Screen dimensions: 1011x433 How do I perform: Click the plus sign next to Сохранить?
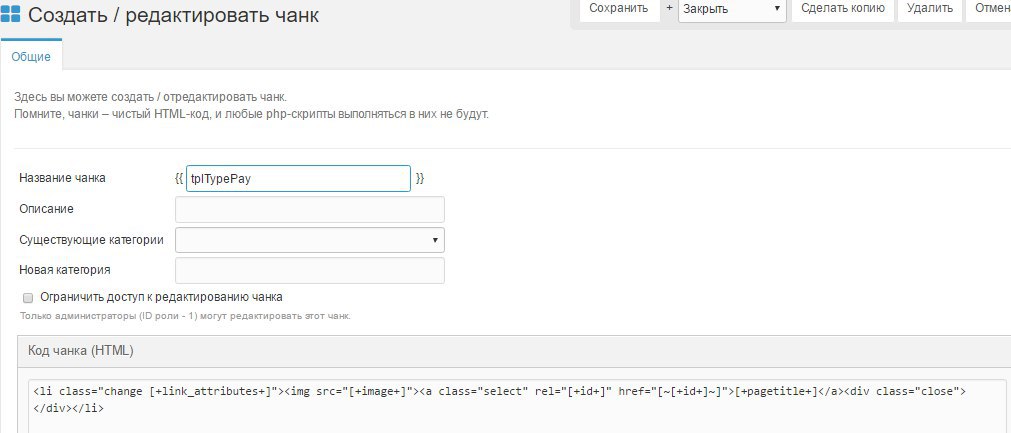point(669,8)
